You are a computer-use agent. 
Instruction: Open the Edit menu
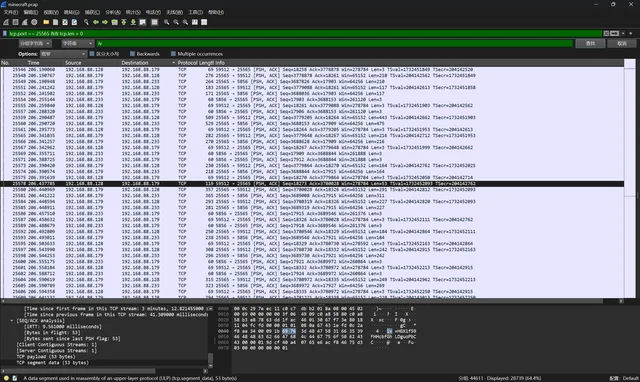coord(31,12)
